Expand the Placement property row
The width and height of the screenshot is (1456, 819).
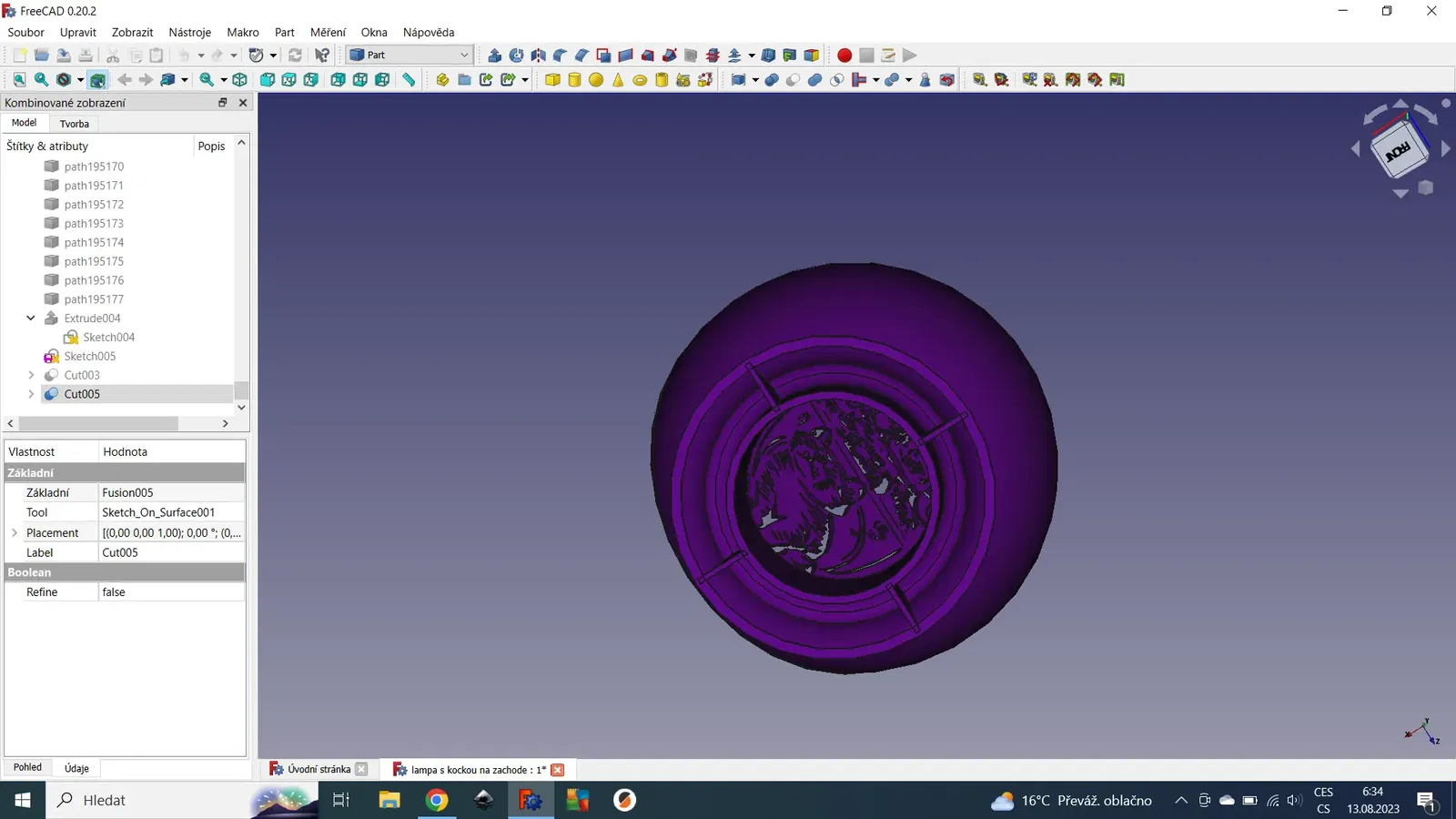click(x=15, y=533)
